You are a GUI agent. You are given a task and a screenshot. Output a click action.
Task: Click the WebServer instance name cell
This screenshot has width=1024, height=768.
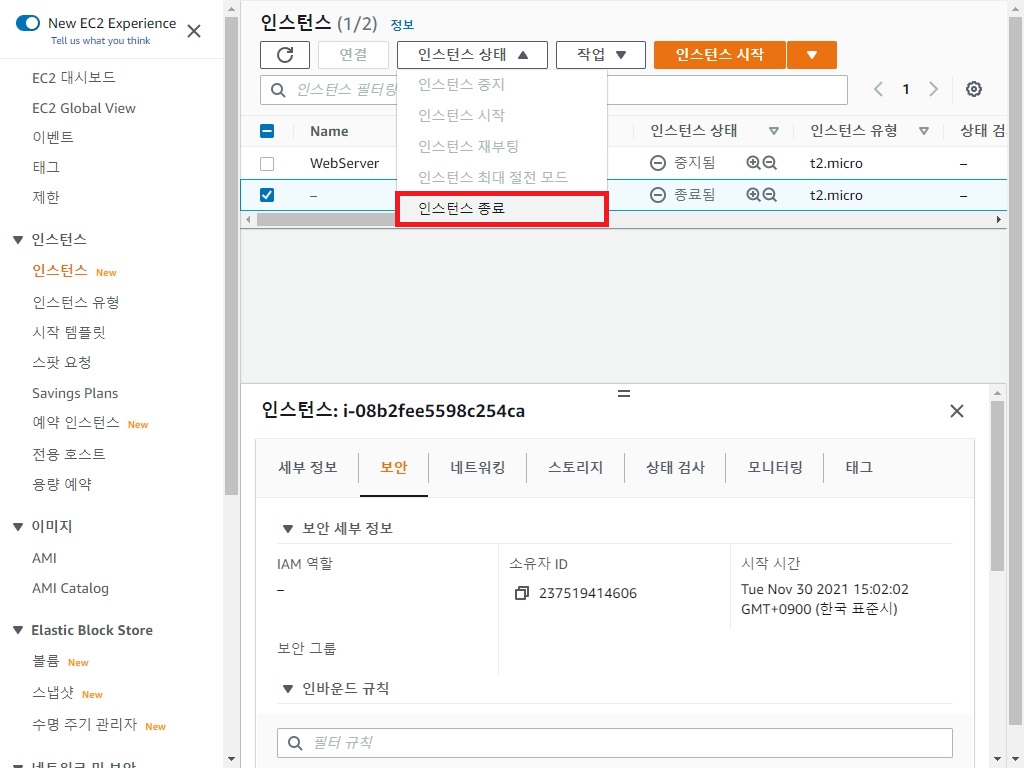click(x=344, y=163)
